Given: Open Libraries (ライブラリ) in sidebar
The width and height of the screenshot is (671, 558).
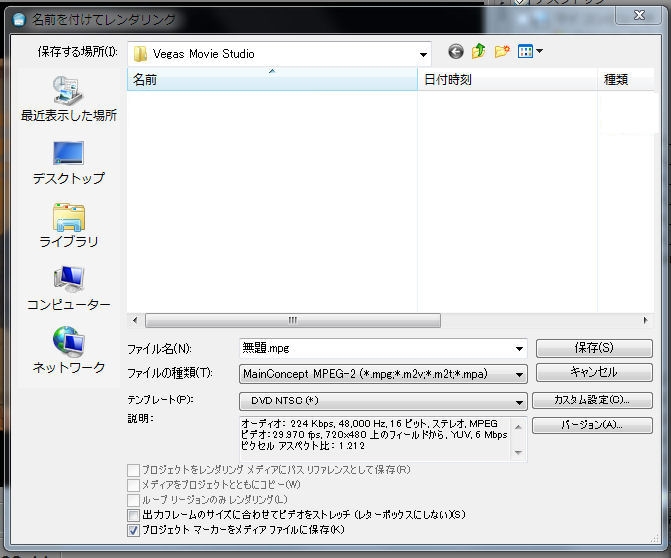Looking at the screenshot, I should (x=68, y=226).
